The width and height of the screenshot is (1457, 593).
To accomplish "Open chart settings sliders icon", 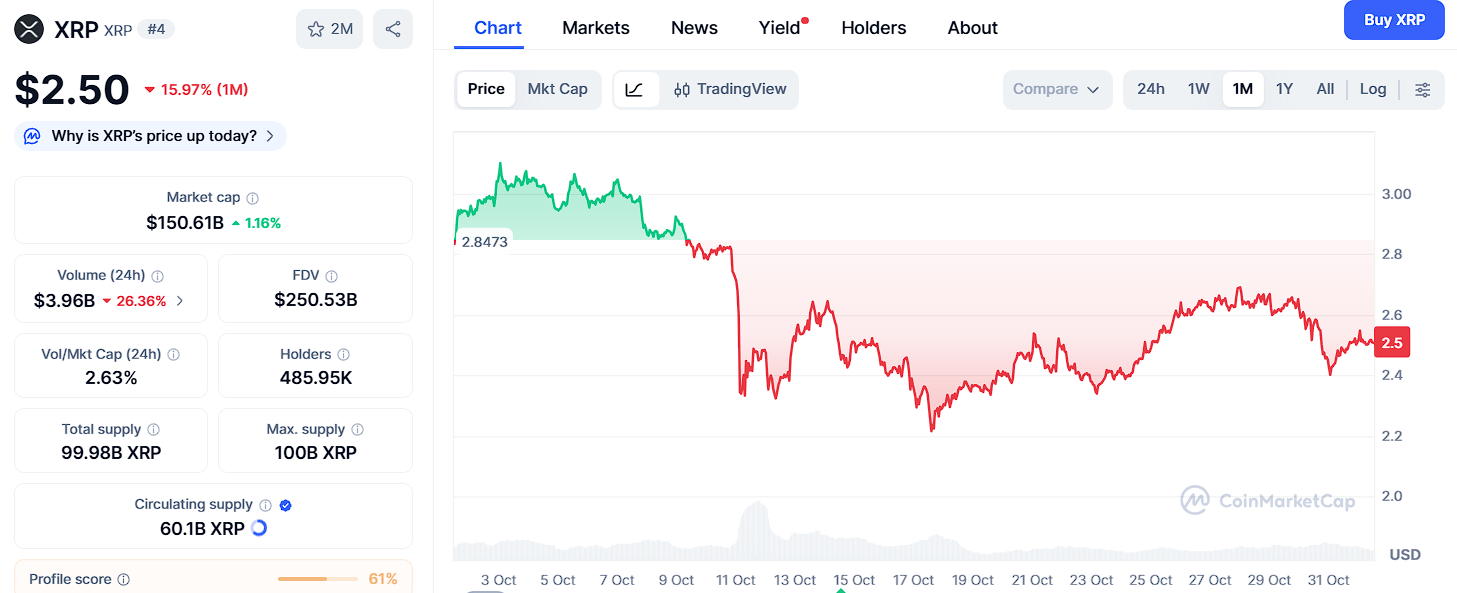I will click(1422, 89).
